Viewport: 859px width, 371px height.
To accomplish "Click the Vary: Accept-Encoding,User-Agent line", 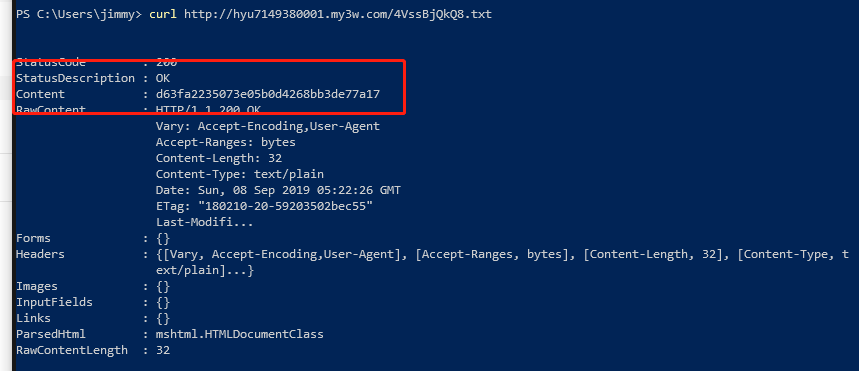I will [x=268, y=126].
